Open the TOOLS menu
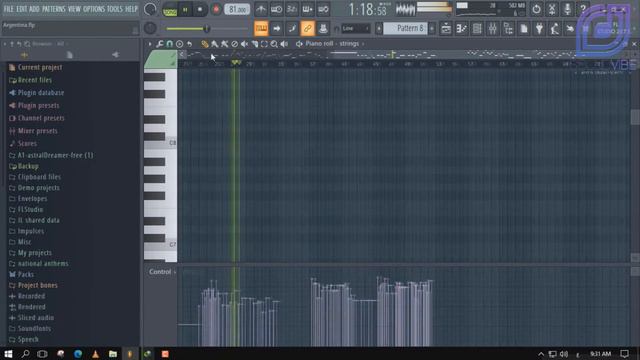Screen dimensions: 640x360 tap(115, 9)
